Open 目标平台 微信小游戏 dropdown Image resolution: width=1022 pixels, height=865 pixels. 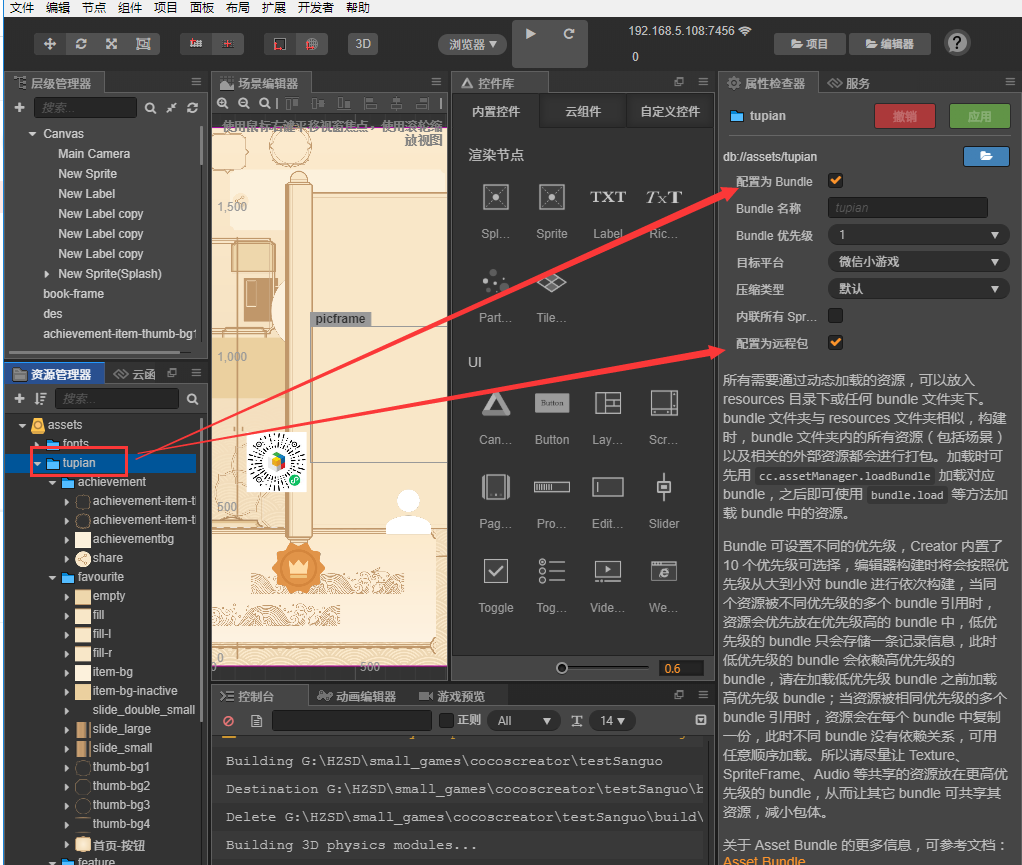point(918,261)
